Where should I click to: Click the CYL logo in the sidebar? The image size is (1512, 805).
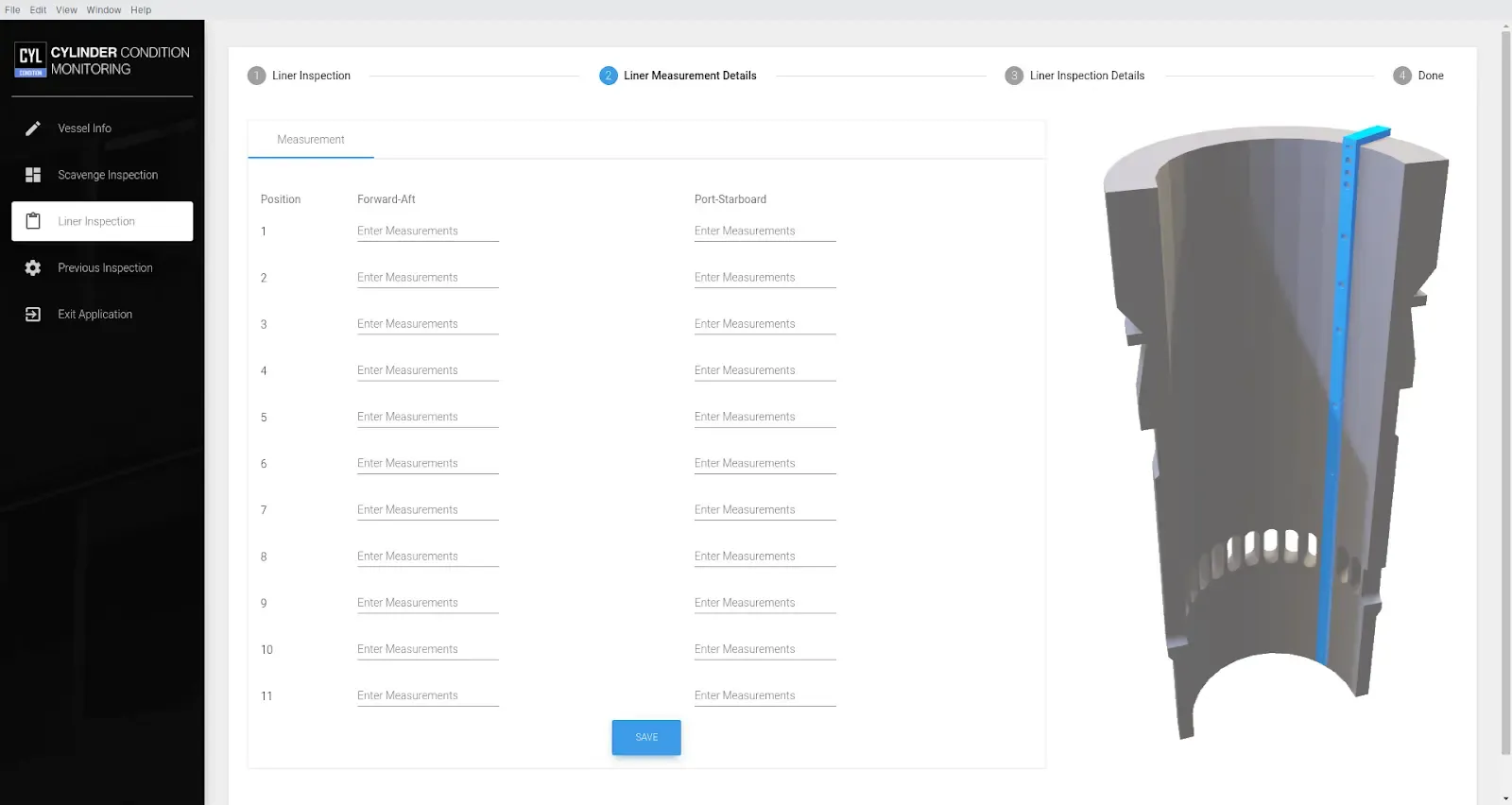coord(30,59)
